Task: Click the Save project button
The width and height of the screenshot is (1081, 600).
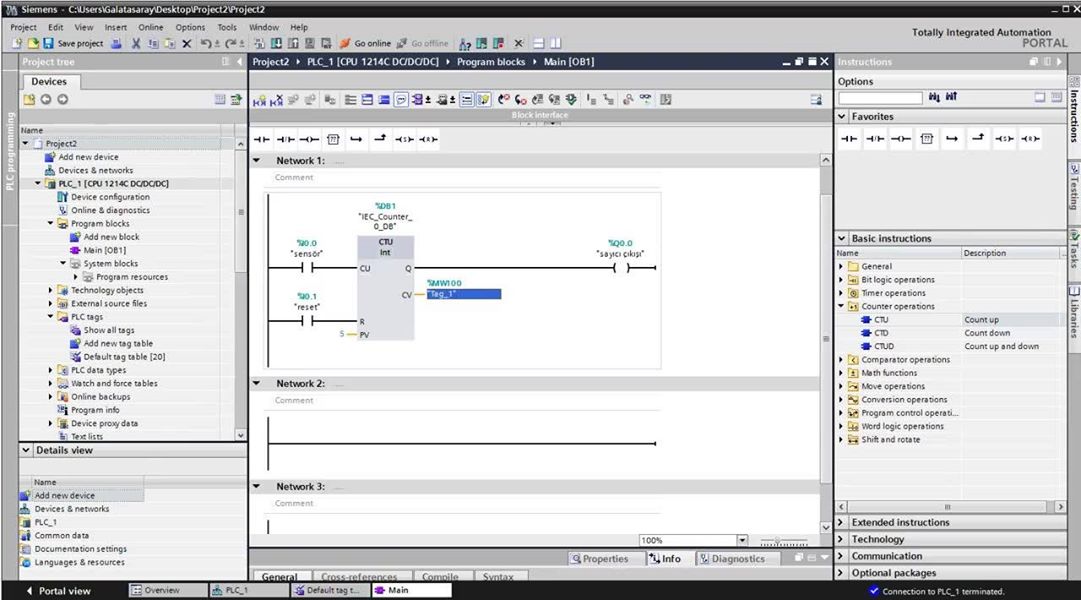Action: point(73,43)
